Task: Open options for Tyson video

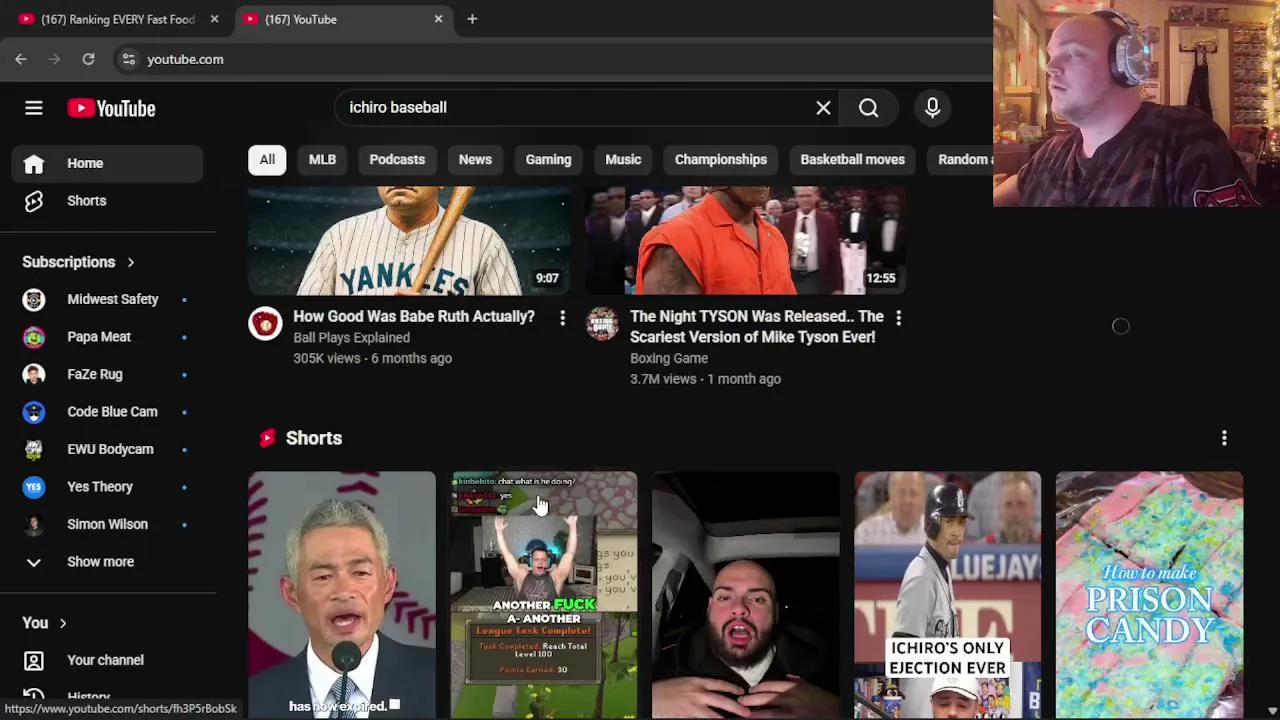Action: (x=898, y=318)
